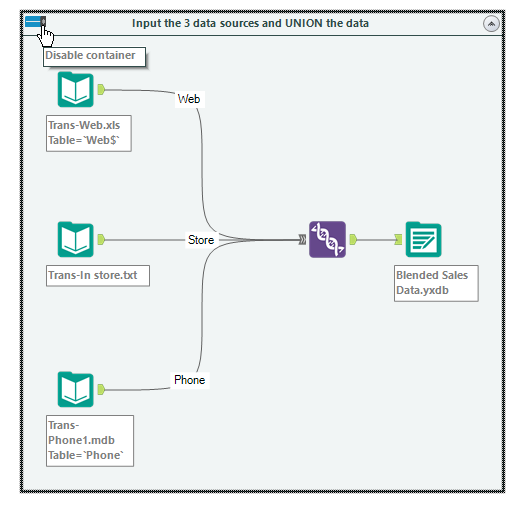Click the Web connection label
532x518 pixels.
189,99
